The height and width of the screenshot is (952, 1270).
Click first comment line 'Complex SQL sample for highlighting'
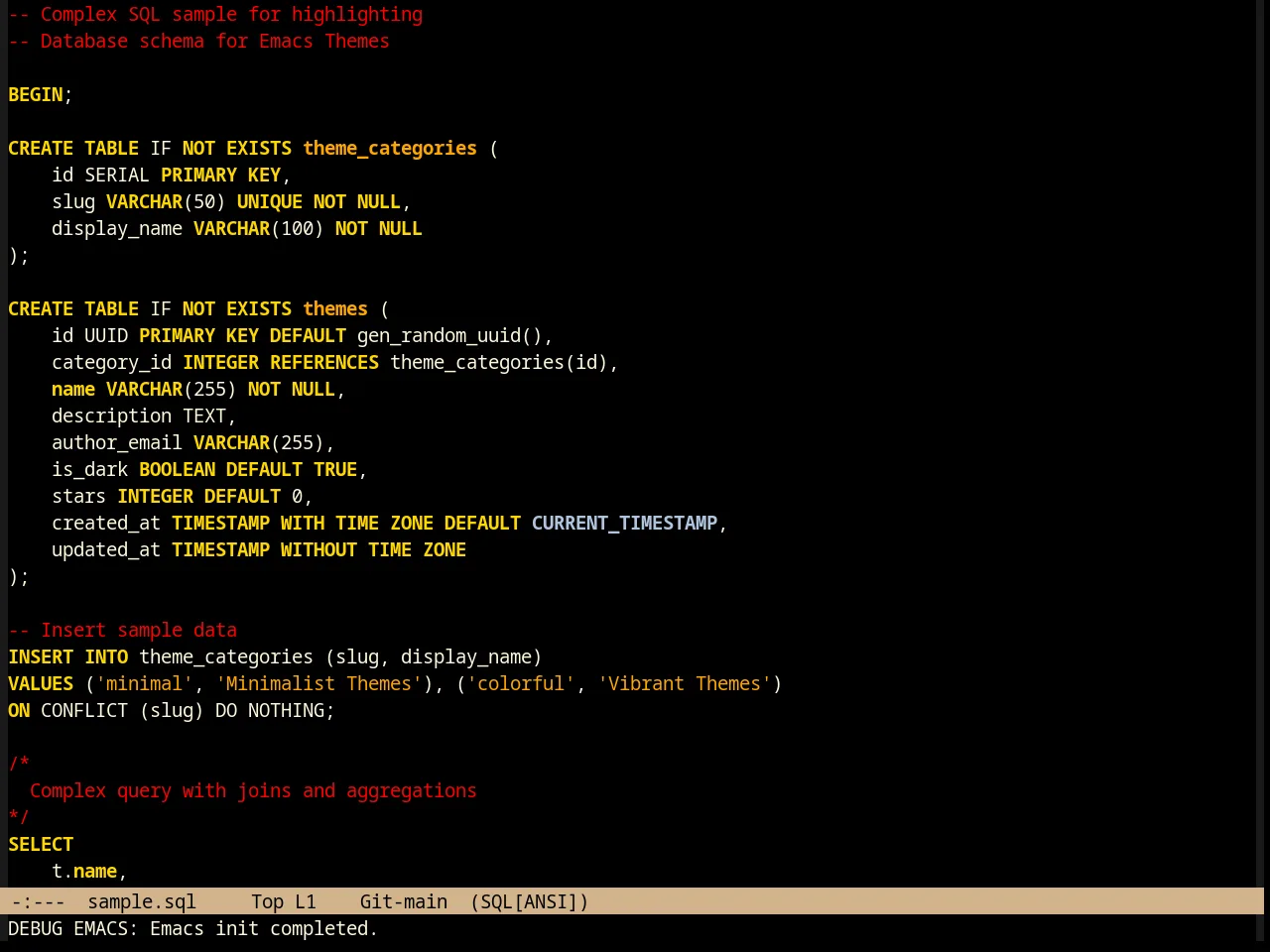215,14
